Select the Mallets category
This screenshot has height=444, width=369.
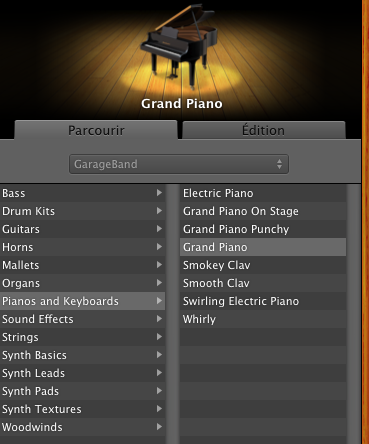point(82,265)
